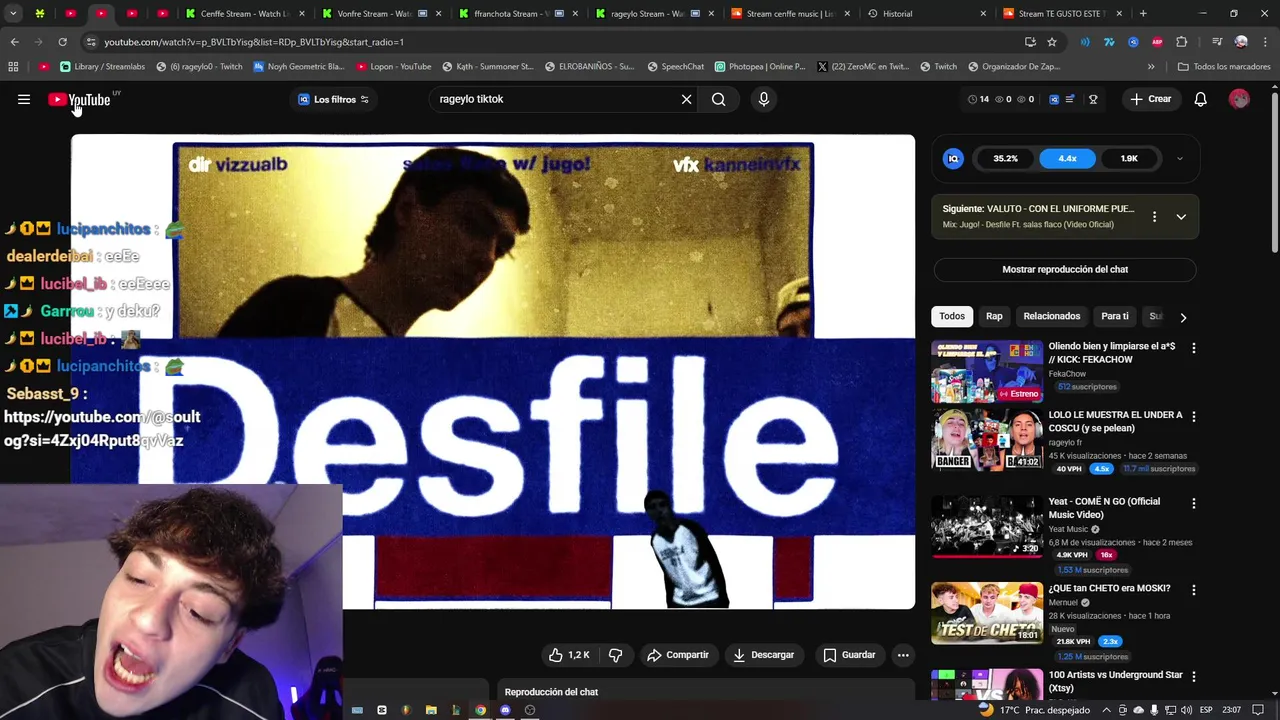Click the vidIQ clock counter showing 14
This screenshot has height=720, width=1280.
tap(978, 99)
